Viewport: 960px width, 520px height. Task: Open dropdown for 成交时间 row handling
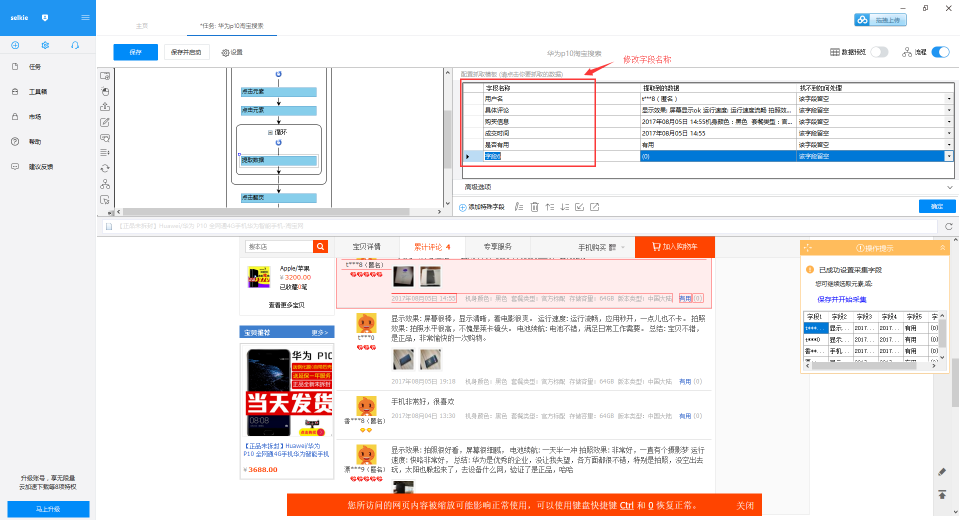click(949, 134)
